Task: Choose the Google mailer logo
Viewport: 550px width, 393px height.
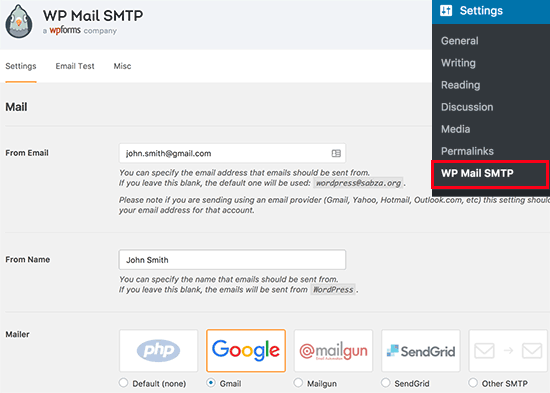Action: (246, 350)
